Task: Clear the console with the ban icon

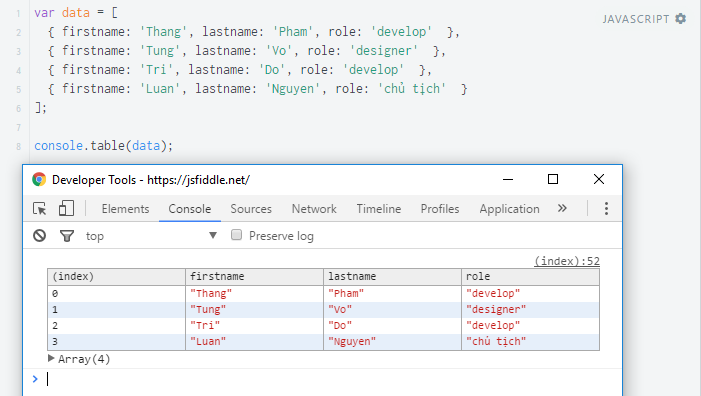Action: 39,236
